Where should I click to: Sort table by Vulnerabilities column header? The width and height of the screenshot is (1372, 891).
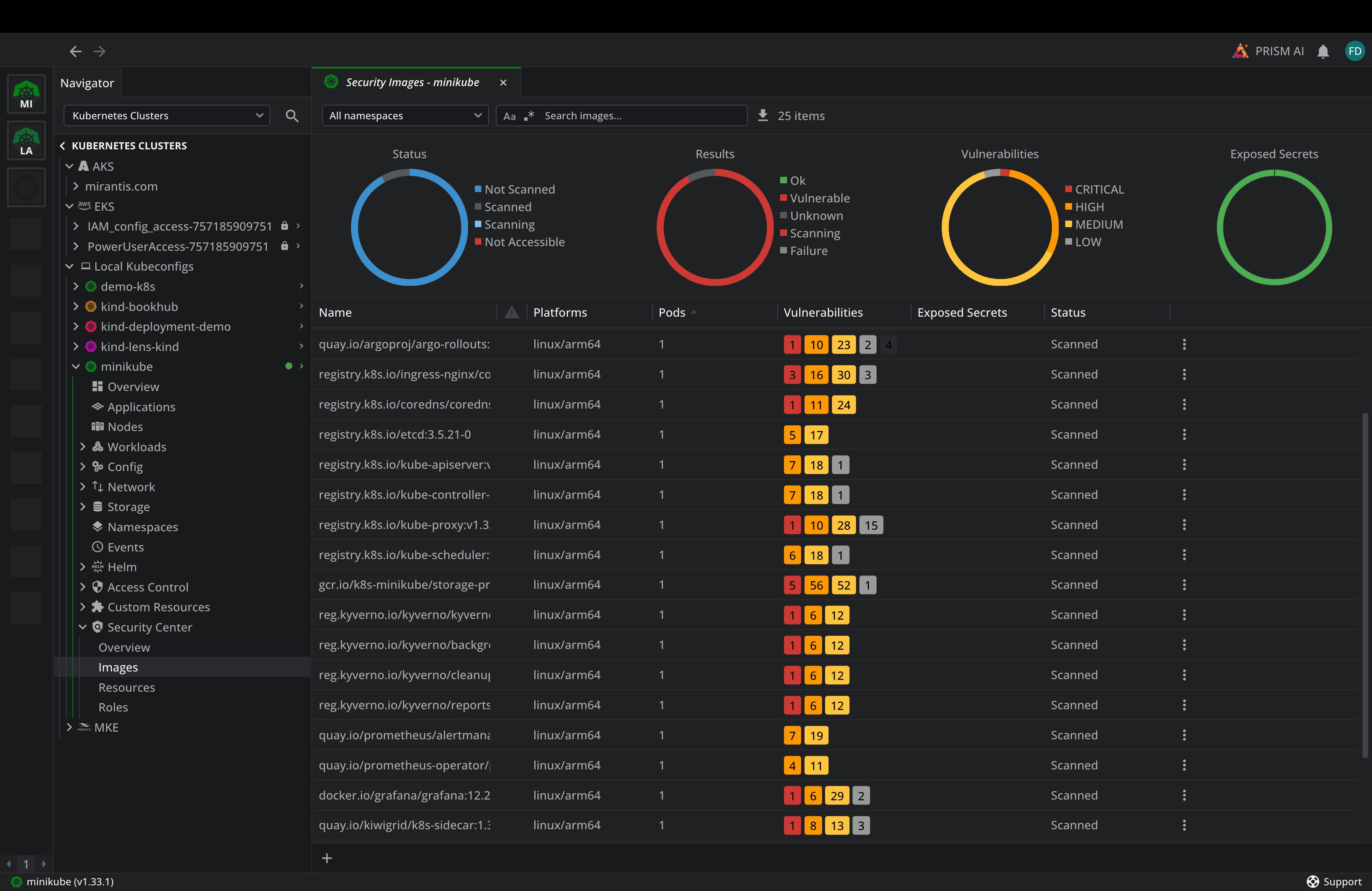point(822,312)
